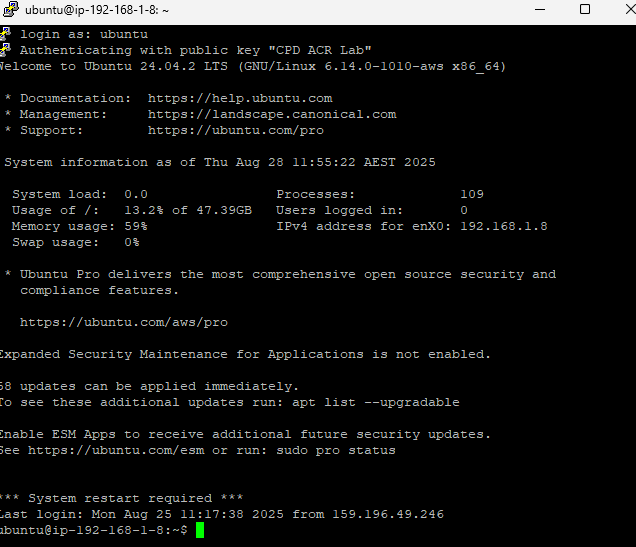This screenshot has width=636, height=547.
Task: Click the kernel version '6.14.0-1010-aws'
Action: tap(384, 66)
